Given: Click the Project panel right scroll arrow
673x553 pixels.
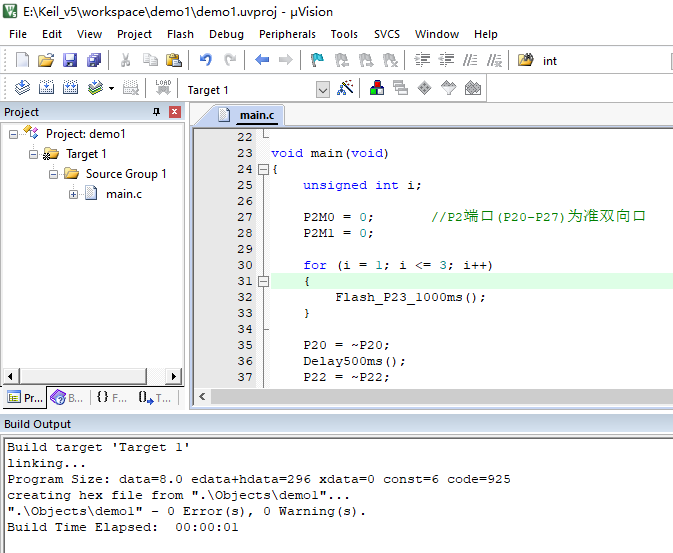Looking at the screenshot, I should pos(174,377).
